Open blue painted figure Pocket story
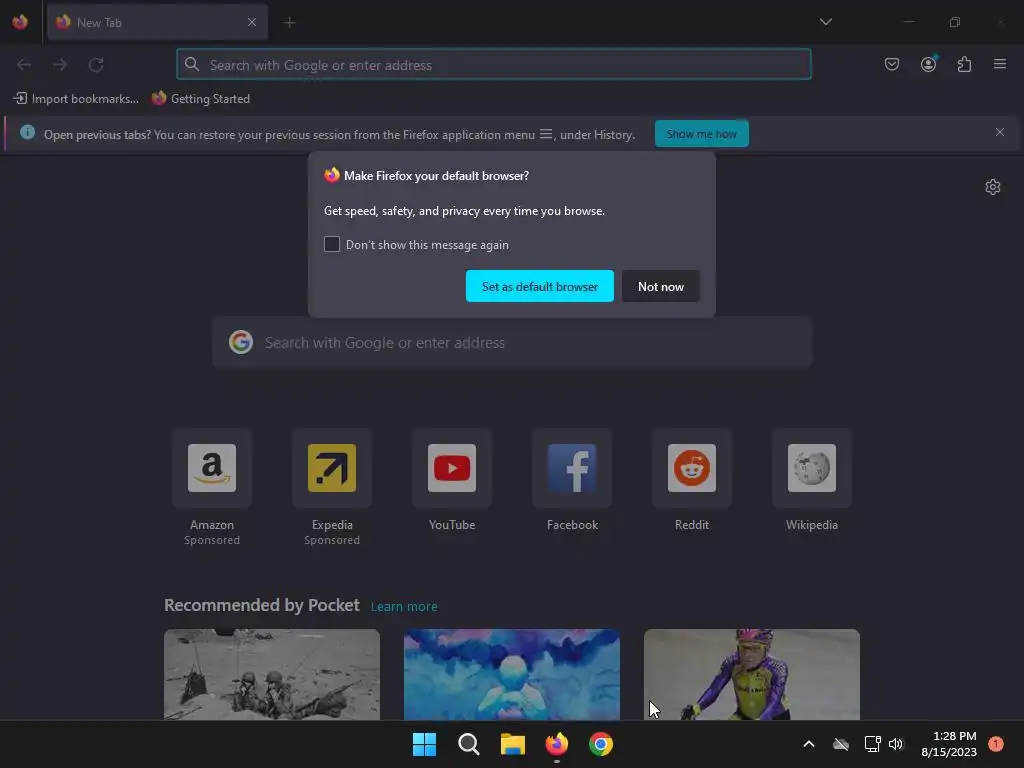 click(x=512, y=675)
